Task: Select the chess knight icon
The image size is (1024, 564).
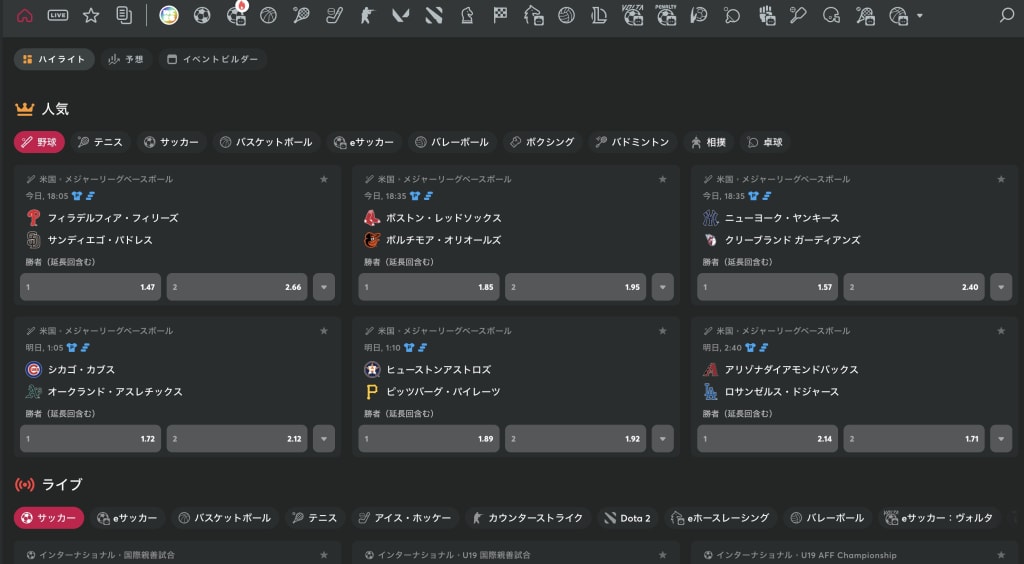Action: [467, 15]
